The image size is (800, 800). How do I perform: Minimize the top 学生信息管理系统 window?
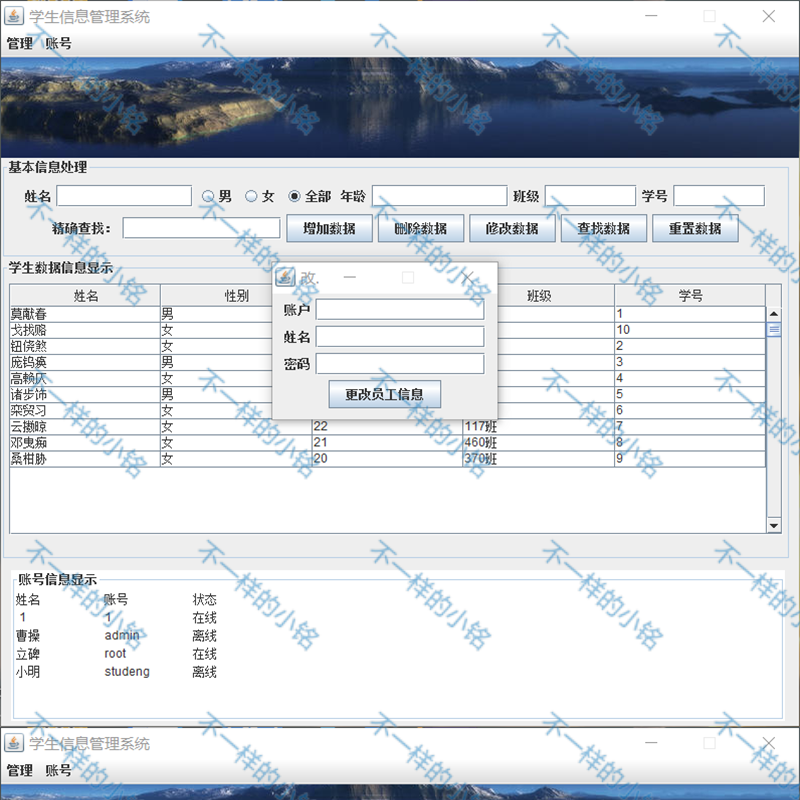[651, 16]
